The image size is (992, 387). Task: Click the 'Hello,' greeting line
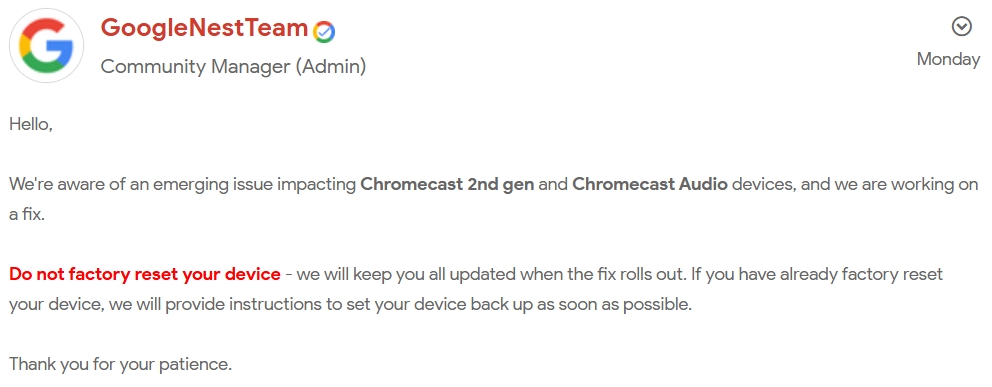coord(30,125)
